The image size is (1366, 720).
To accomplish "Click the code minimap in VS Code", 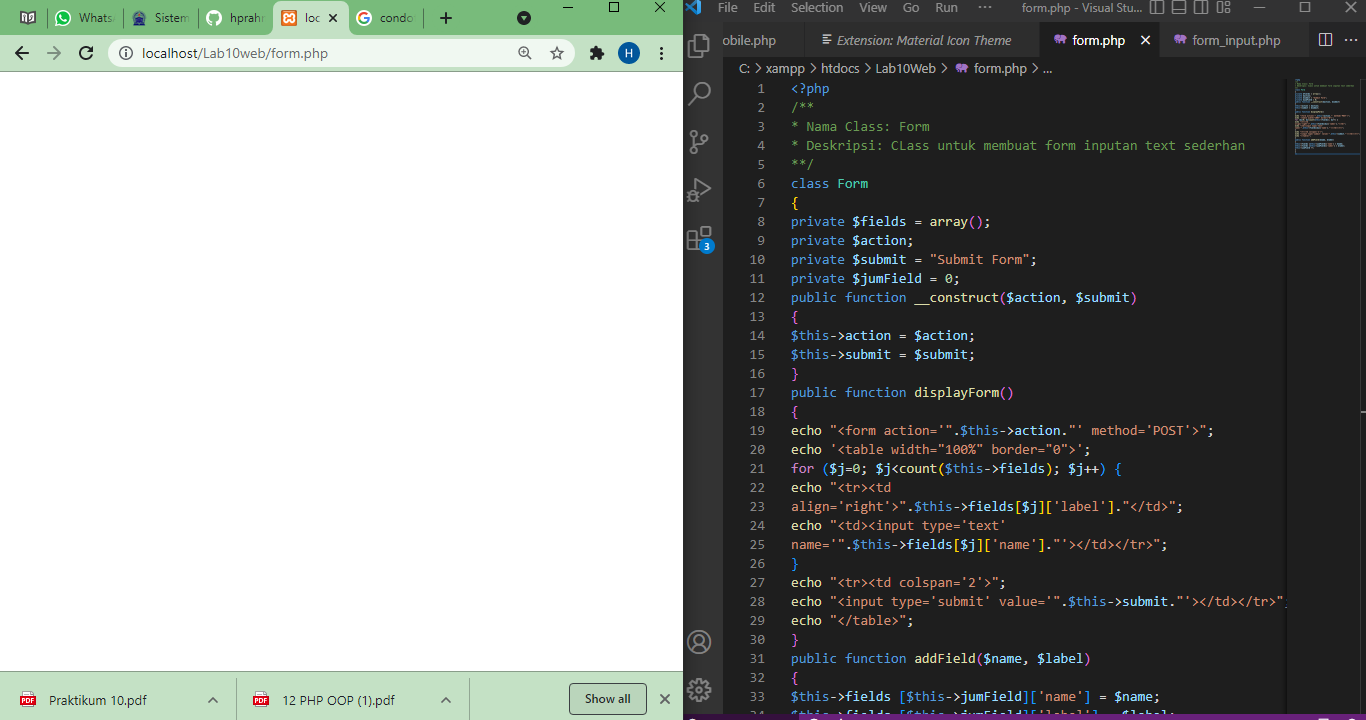I will (1327, 115).
